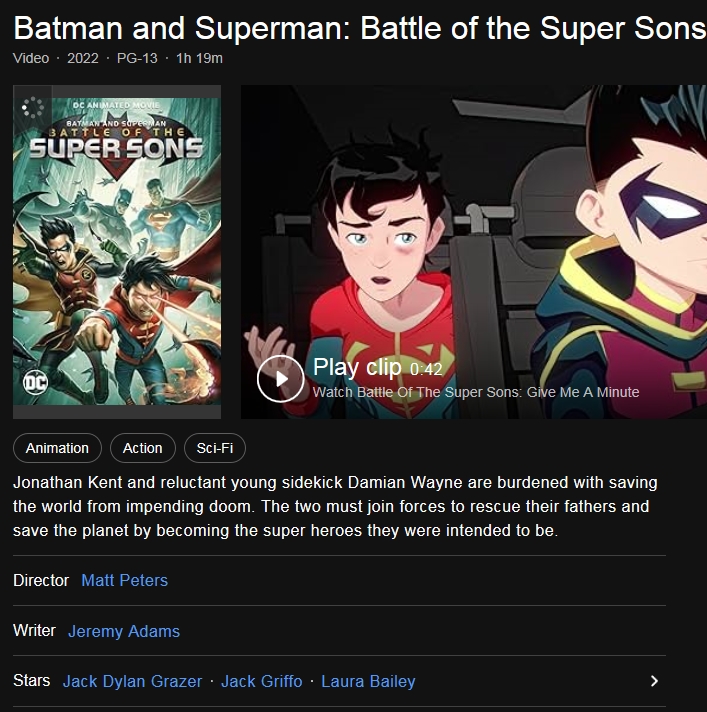Select the Sci-Fi genre chip
The height and width of the screenshot is (712, 707).
pos(215,448)
